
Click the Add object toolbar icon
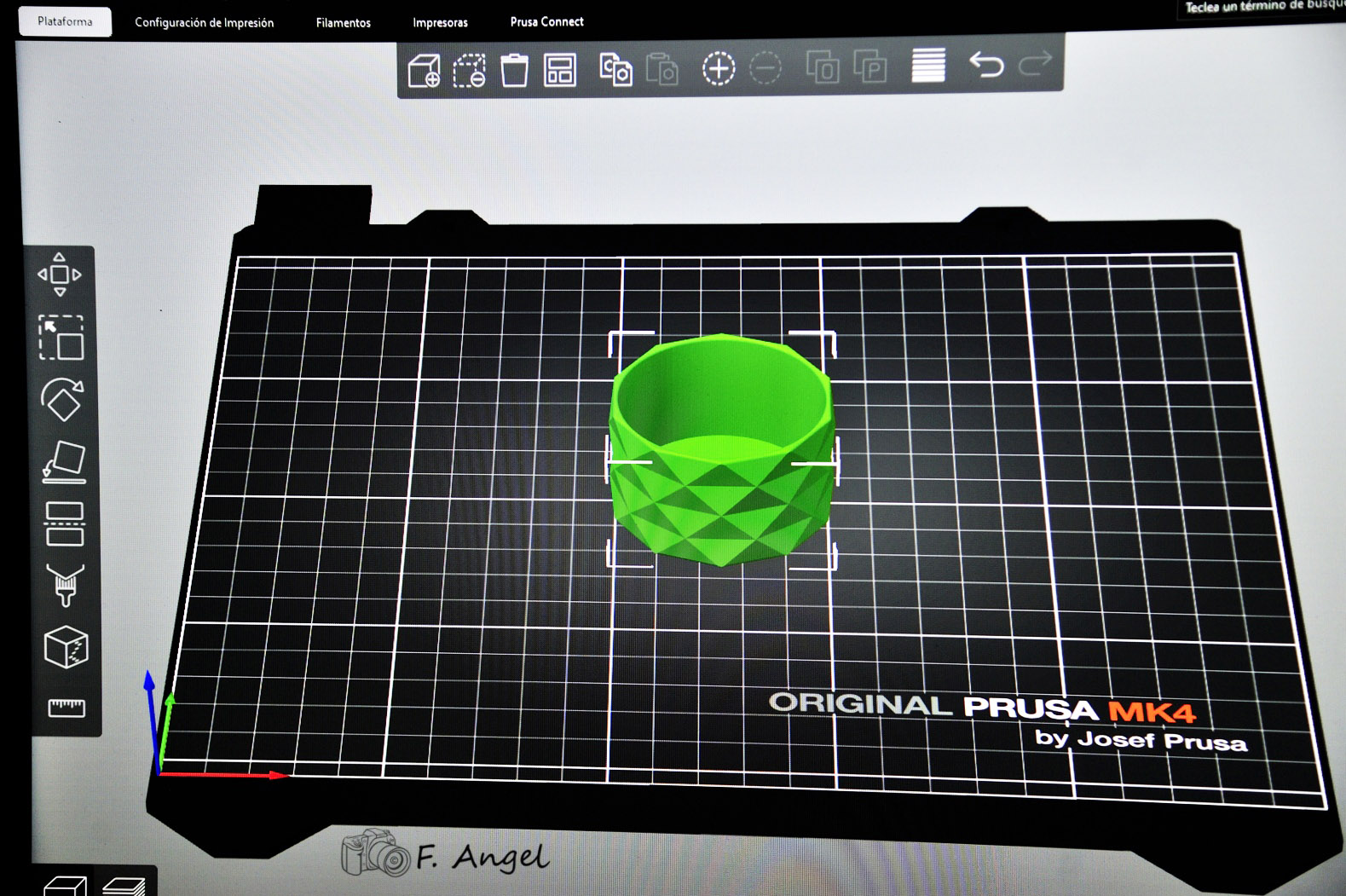(425, 70)
